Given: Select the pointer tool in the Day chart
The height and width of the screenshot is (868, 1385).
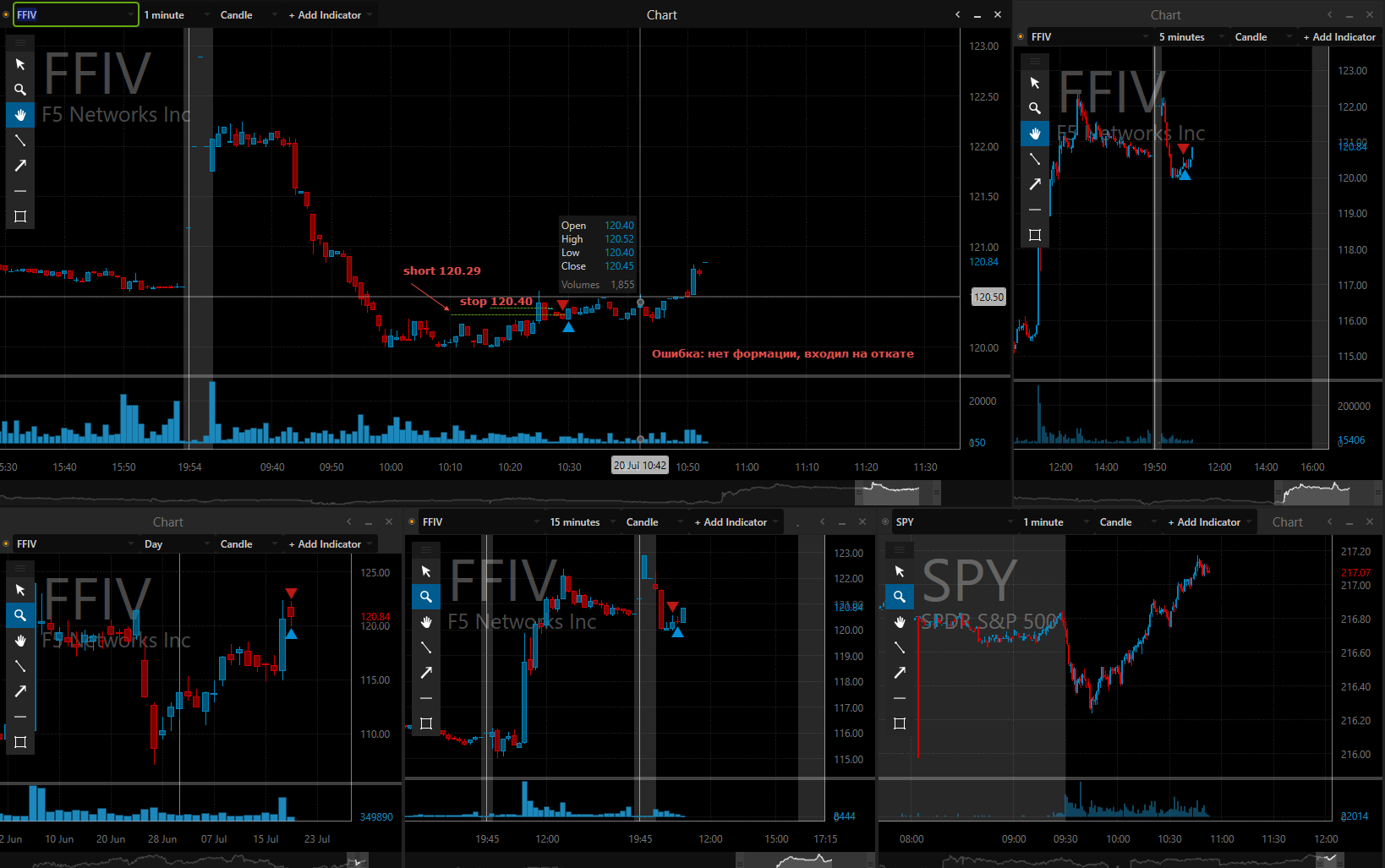Looking at the screenshot, I should (x=20, y=590).
